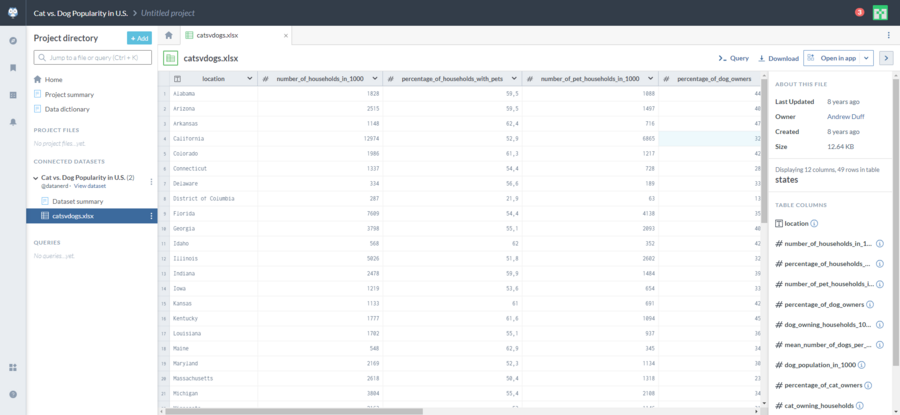Open the kebab menu at tab bar right
Image resolution: width=900 pixels, height=415 pixels.
coord(889,35)
